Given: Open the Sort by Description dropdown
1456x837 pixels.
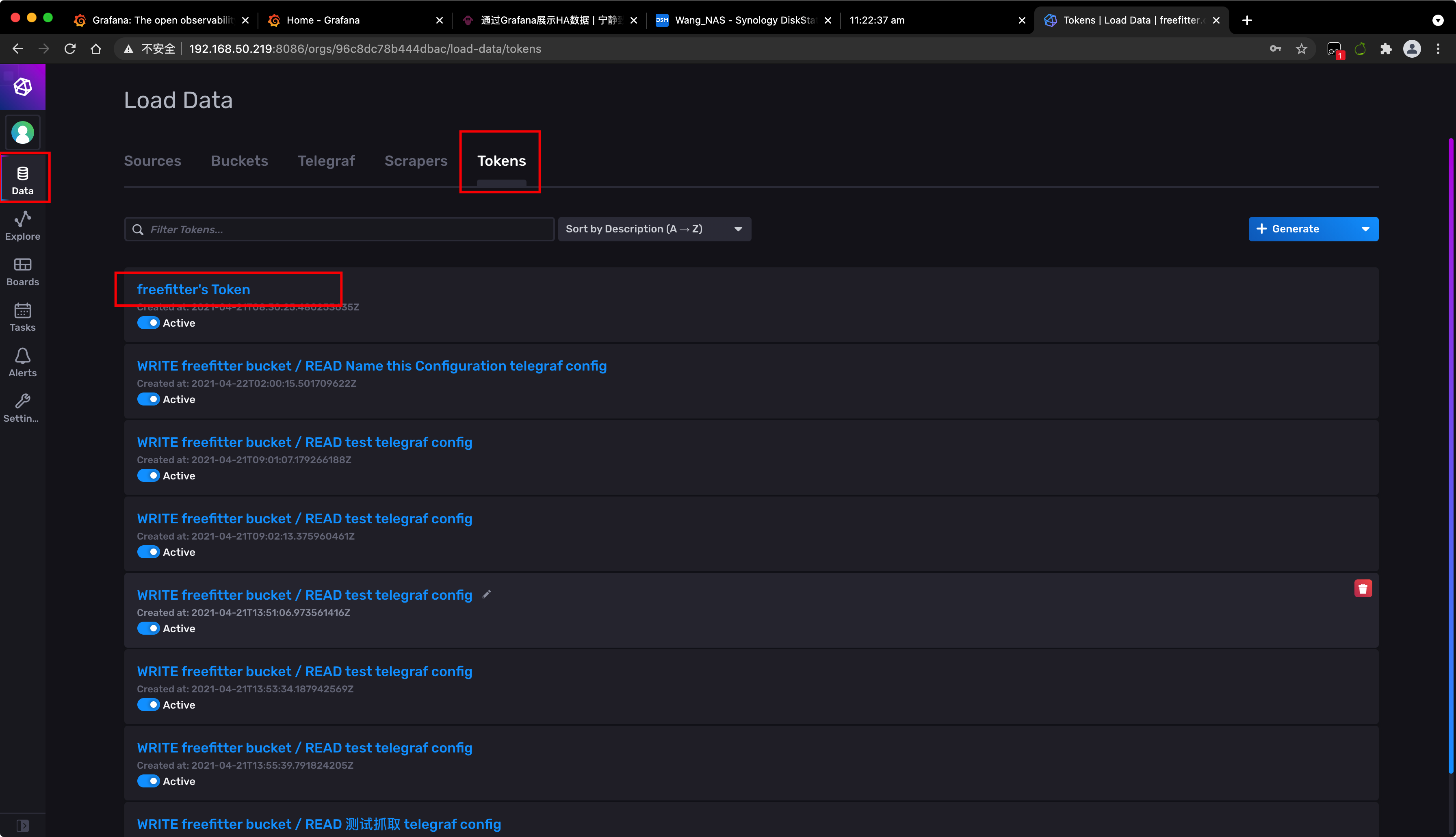Looking at the screenshot, I should tap(654, 229).
